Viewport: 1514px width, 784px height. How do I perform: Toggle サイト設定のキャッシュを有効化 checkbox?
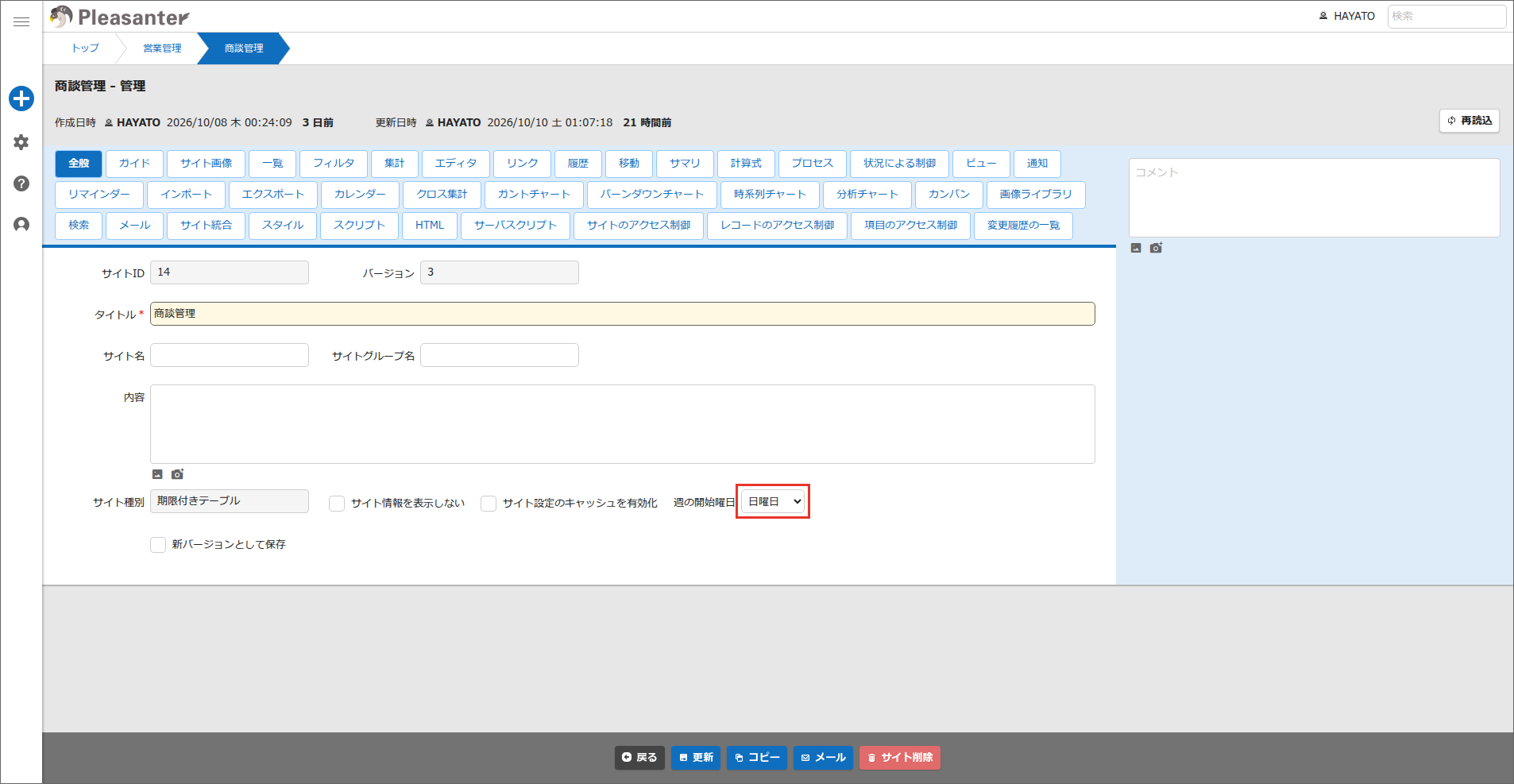click(489, 504)
